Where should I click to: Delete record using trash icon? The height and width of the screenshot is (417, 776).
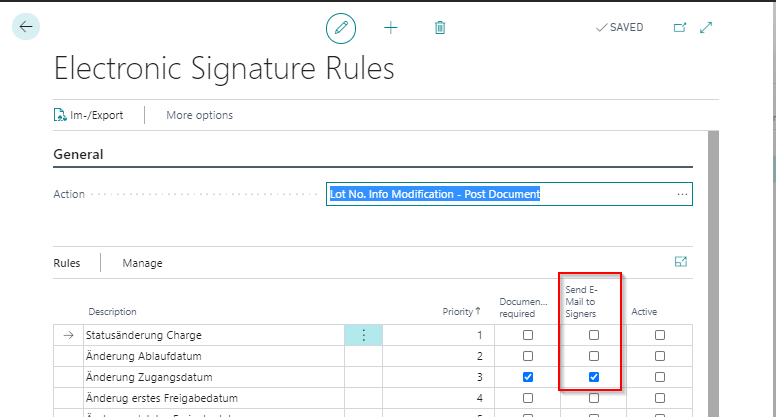click(x=440, y=28)
